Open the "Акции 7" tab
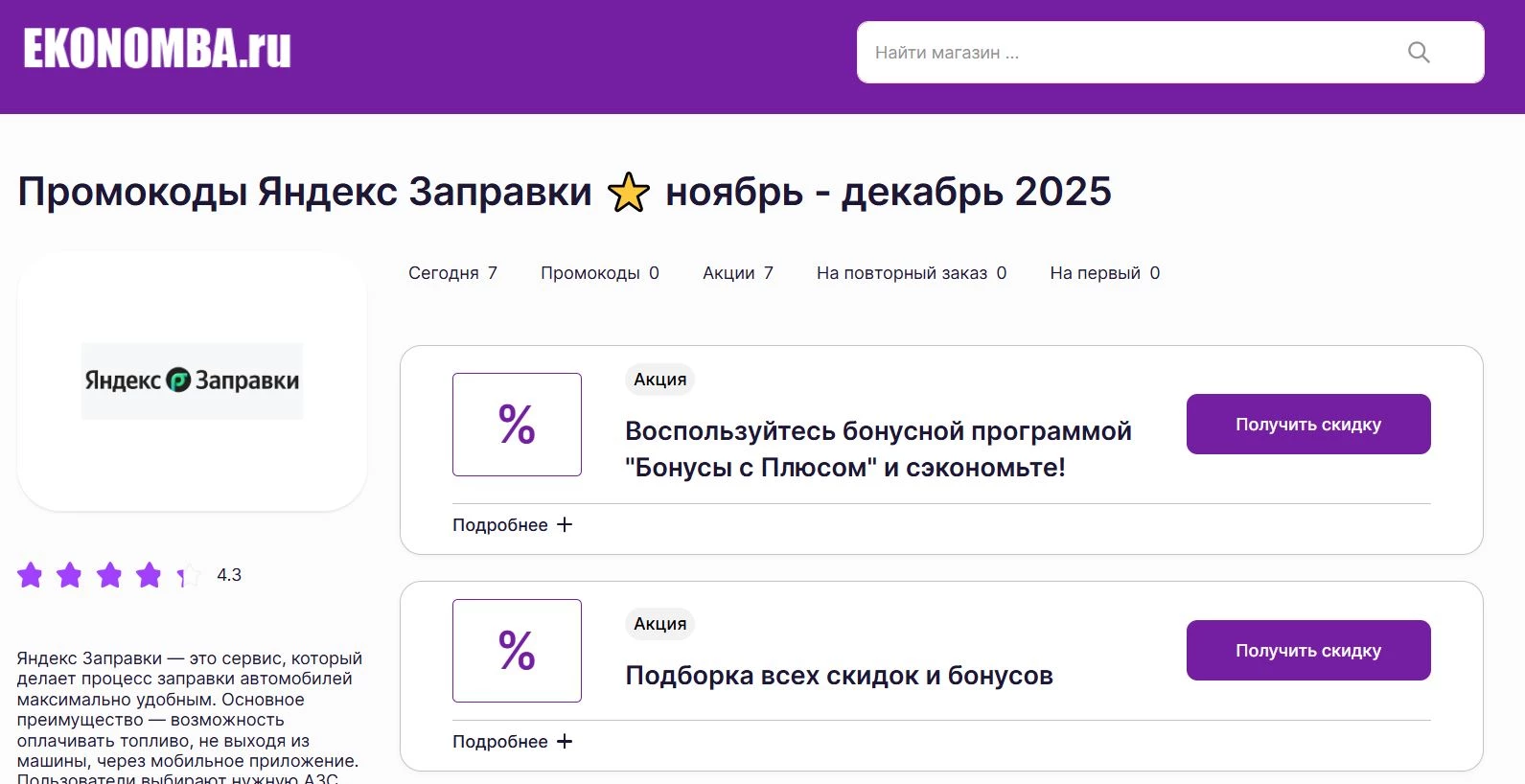This screenshot has height=784, width=1525. [738, 273]
